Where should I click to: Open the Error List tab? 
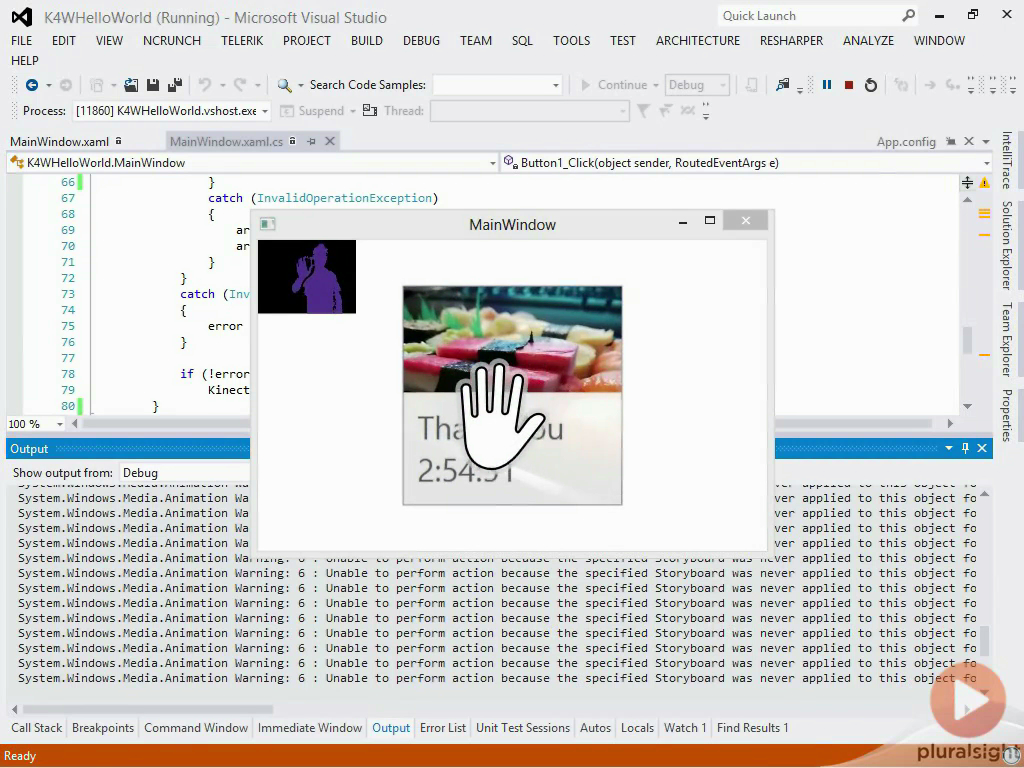tap(443, 728)
